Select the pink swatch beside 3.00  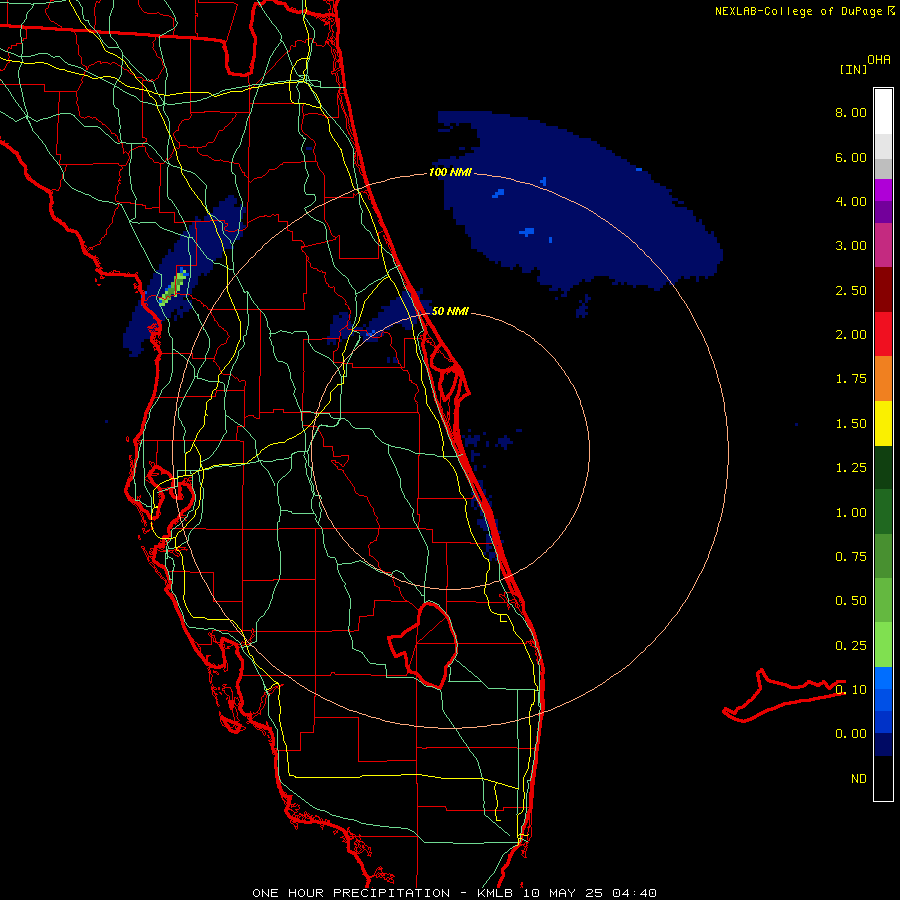pyautogui.click(x=883, y=245)
